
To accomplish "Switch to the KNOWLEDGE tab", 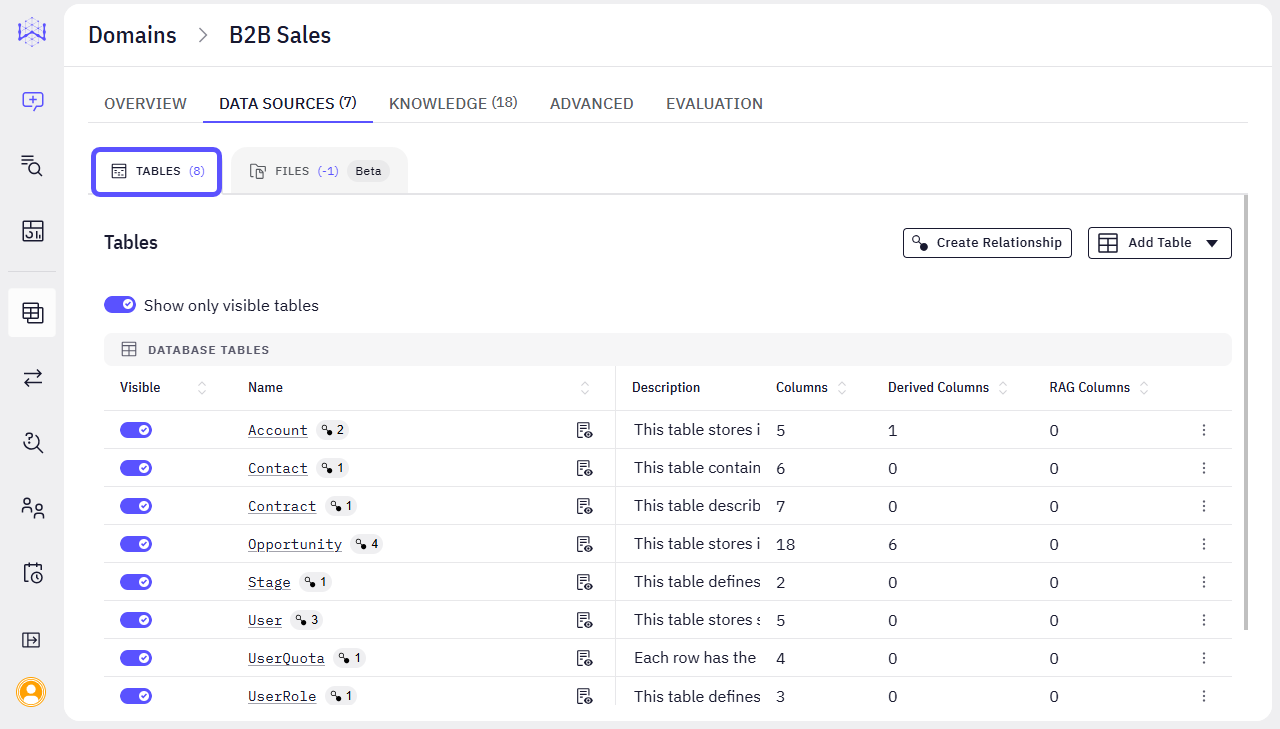I will point(452,103).
